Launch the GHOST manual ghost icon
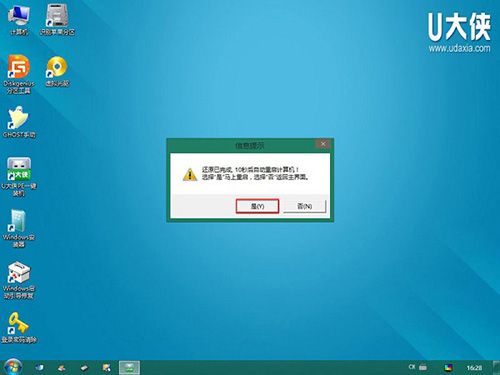500x375 pixels. [x=19, y=122]
